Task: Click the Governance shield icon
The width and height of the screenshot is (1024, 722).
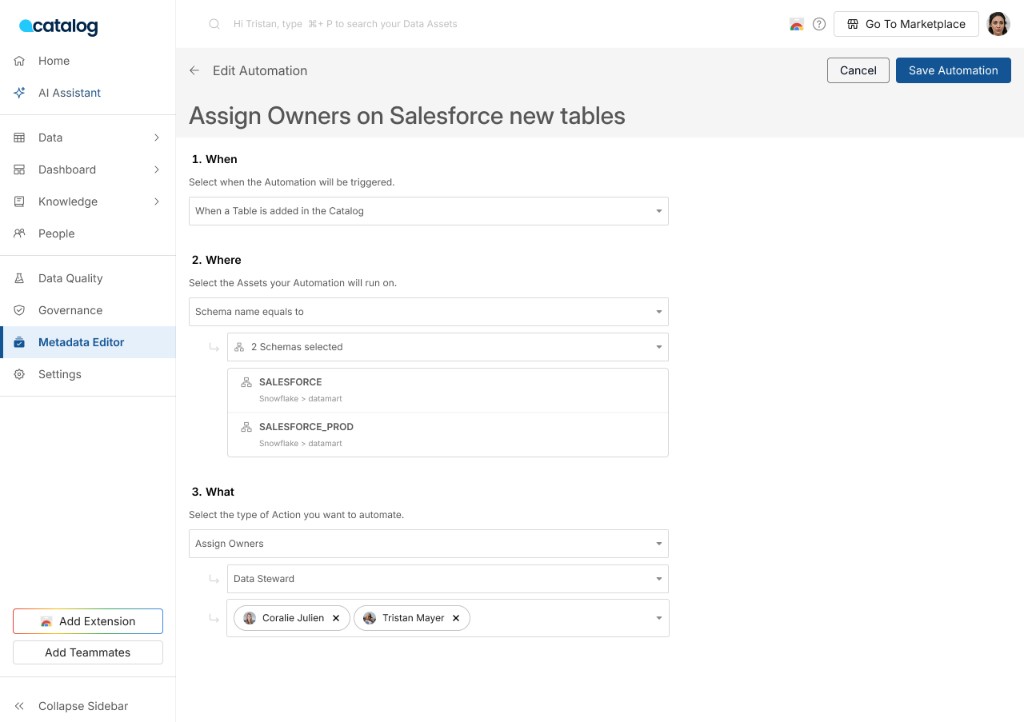Action: point(20,310)
